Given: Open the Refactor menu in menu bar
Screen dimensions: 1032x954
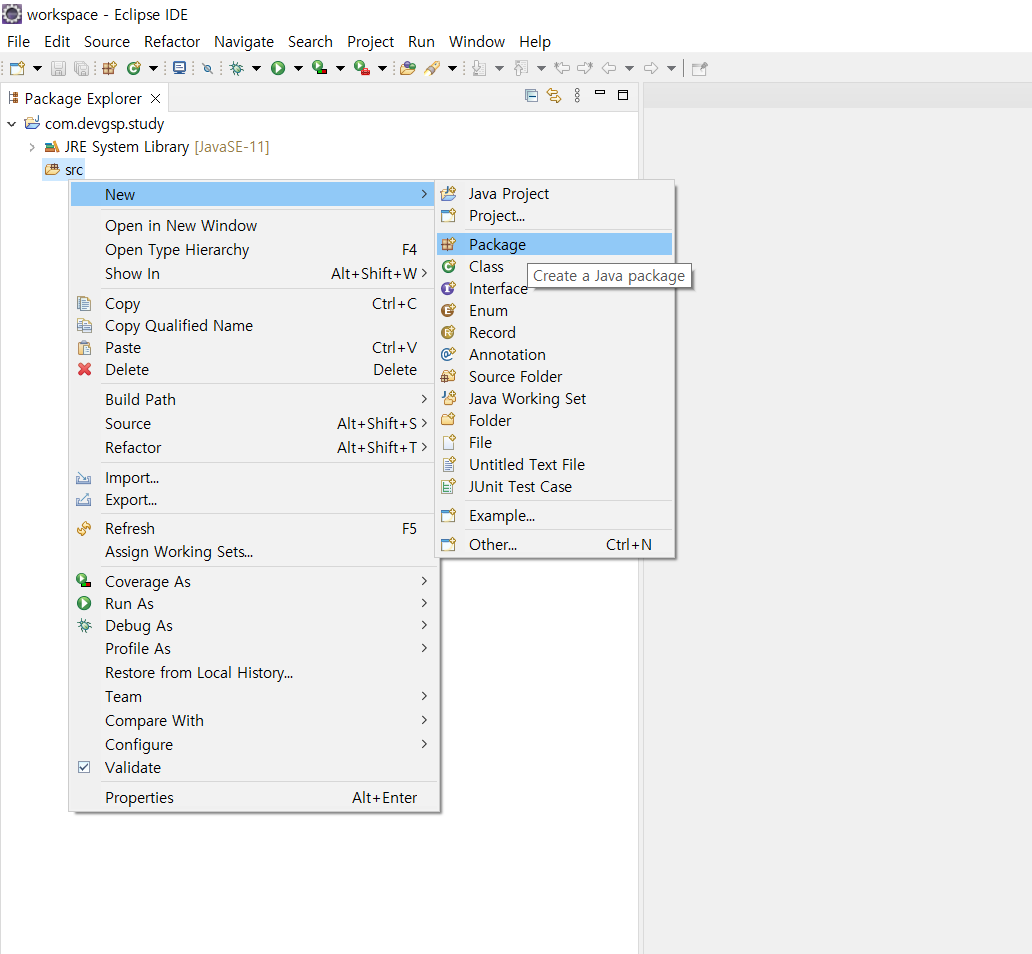Looking at the screenshot, I should click(x=172, y=41).
